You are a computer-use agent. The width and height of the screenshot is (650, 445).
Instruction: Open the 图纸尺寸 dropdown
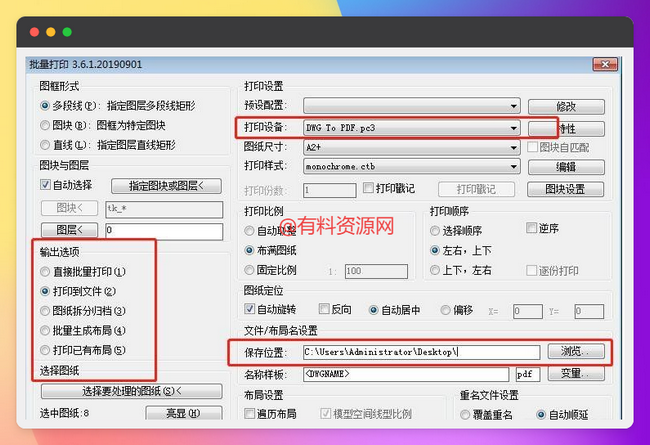[412, 147]
